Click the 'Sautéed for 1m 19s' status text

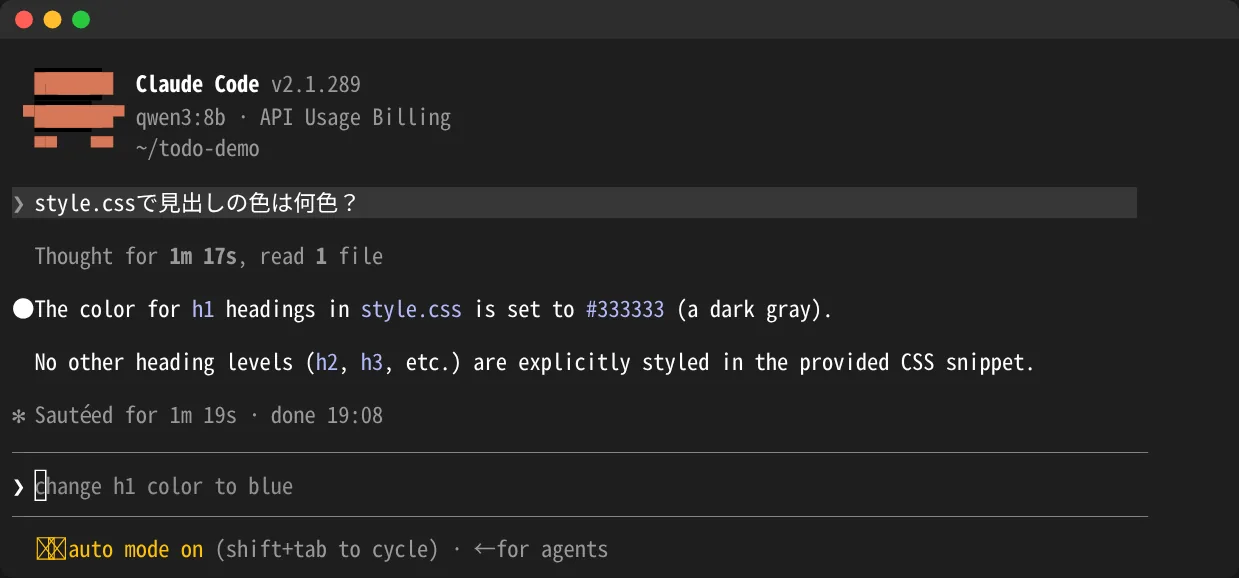[x=136, y=415]
